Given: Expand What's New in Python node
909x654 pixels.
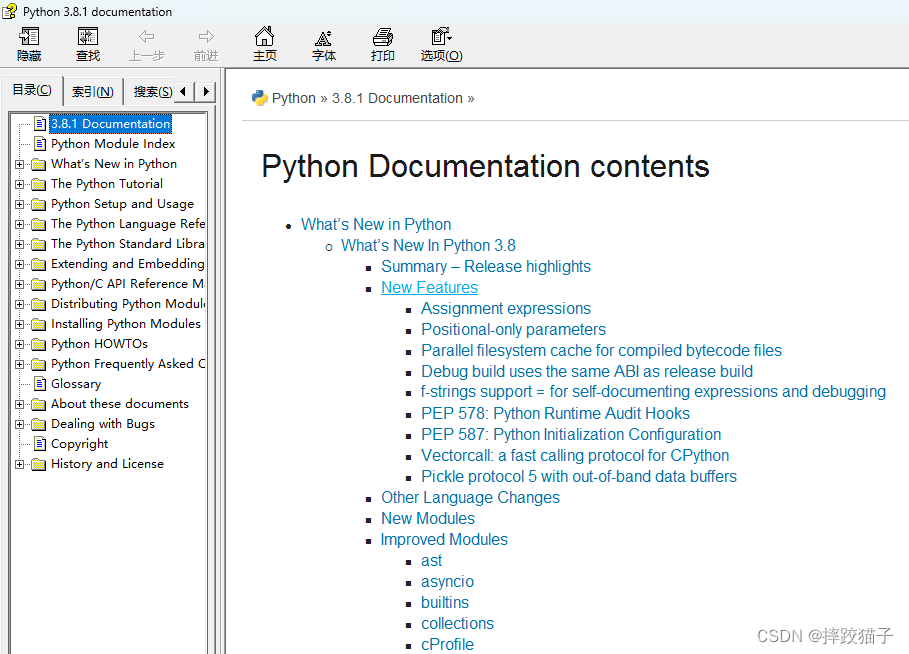Looking at the screenshot, I should 20,164.
